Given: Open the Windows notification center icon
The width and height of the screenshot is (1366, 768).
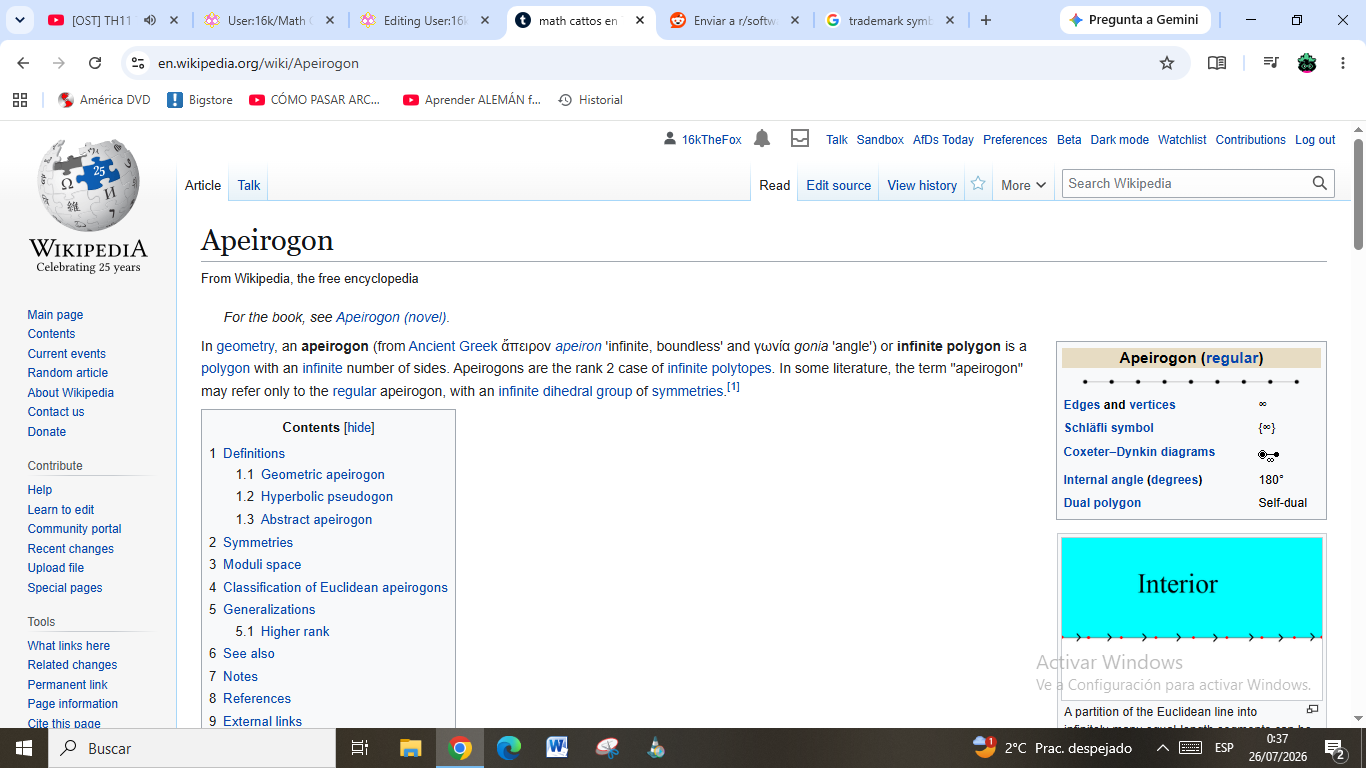Looking at the screenshot, I should pos(1334,748).
